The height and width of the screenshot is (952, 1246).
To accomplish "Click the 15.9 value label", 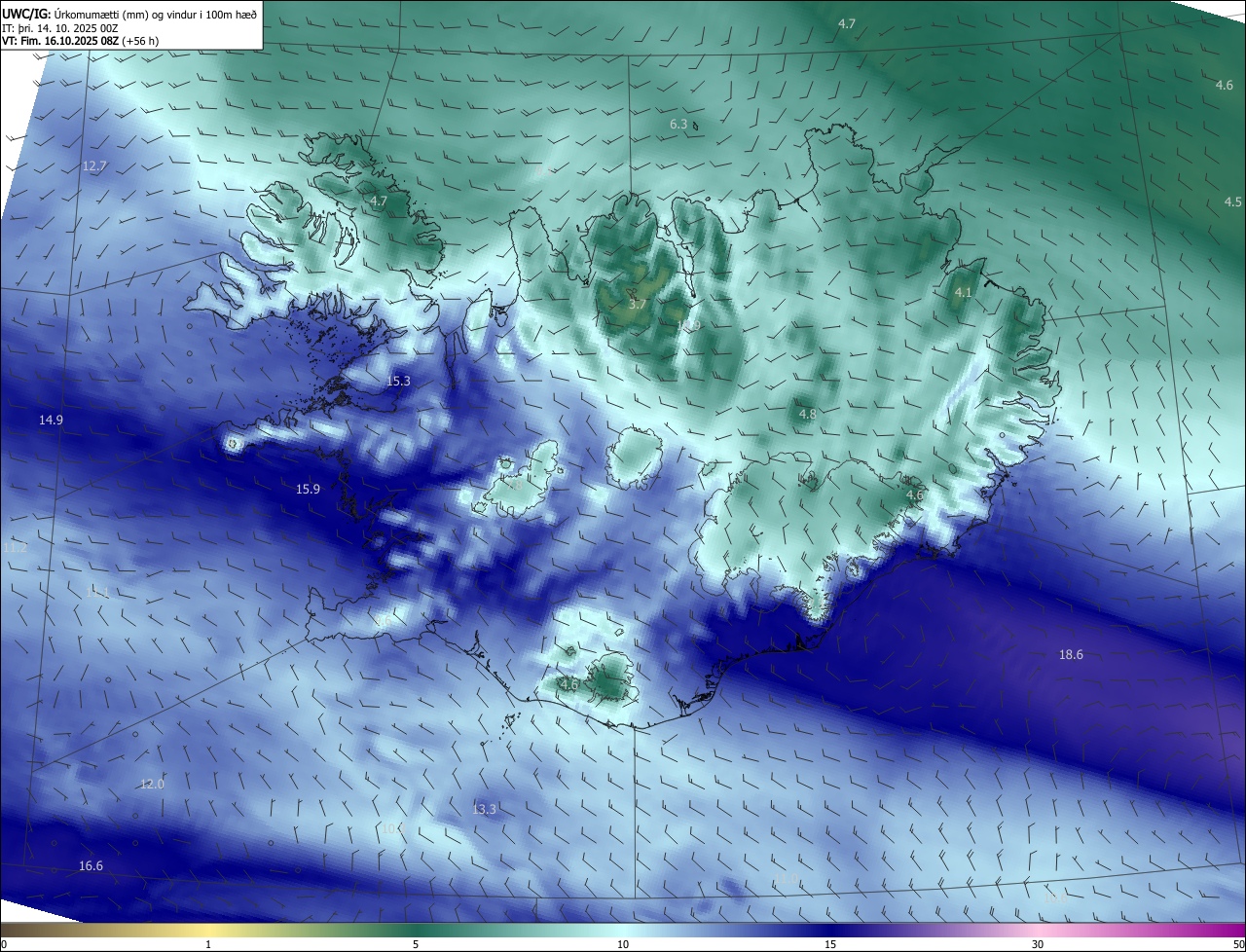I will [308, 489].
